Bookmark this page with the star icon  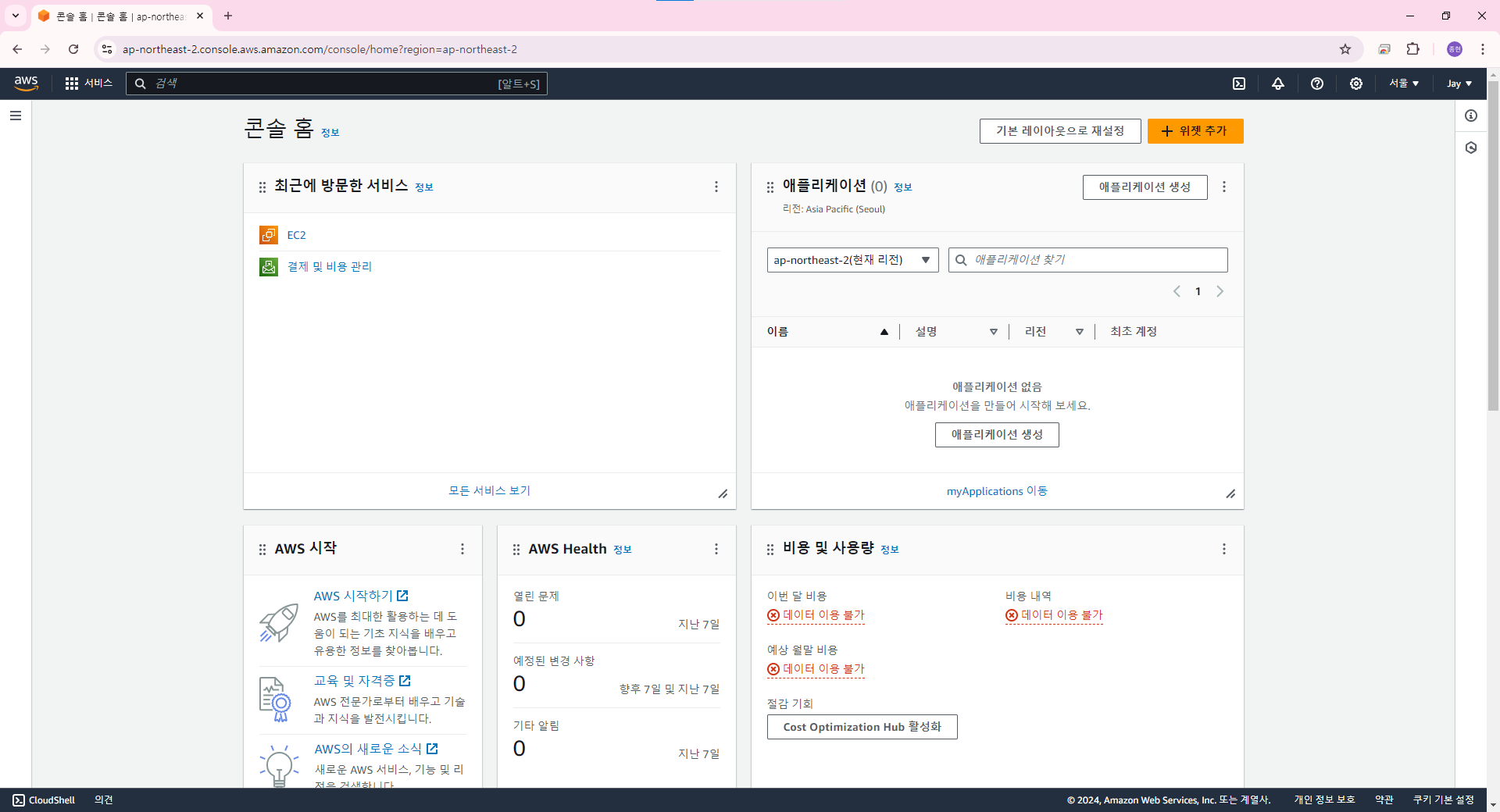1345,49
